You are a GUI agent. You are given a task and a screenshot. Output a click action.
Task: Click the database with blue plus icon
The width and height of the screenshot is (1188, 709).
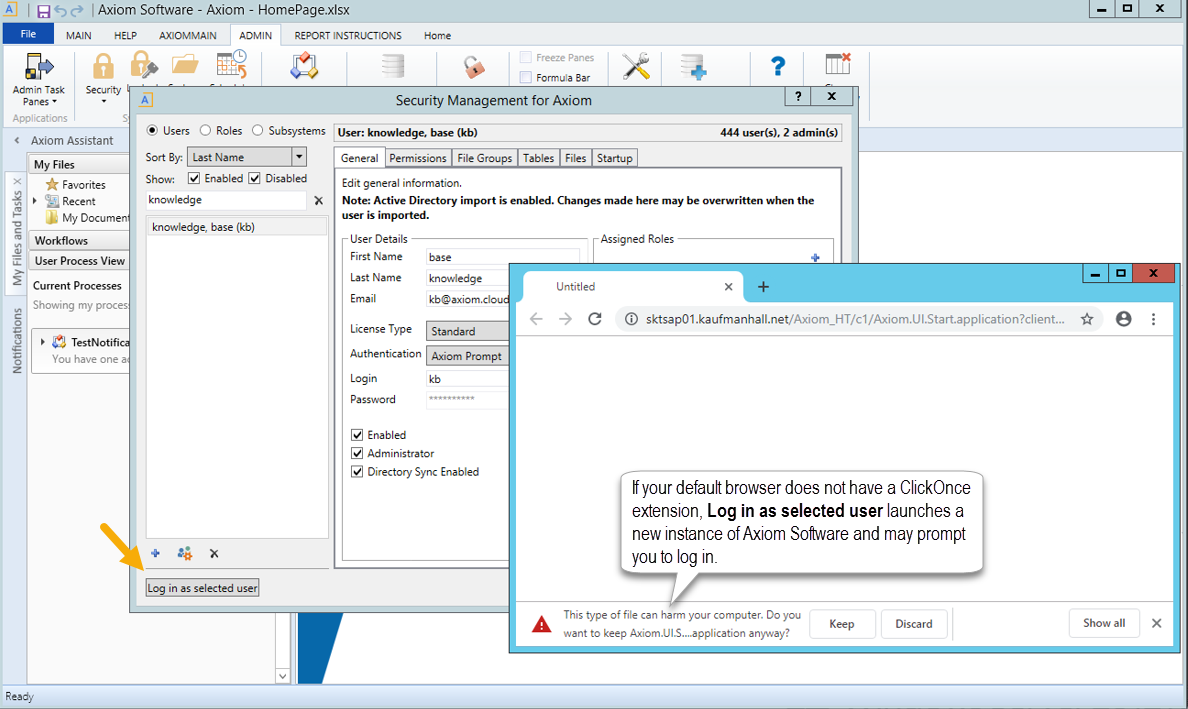click(x=693, y=67)
